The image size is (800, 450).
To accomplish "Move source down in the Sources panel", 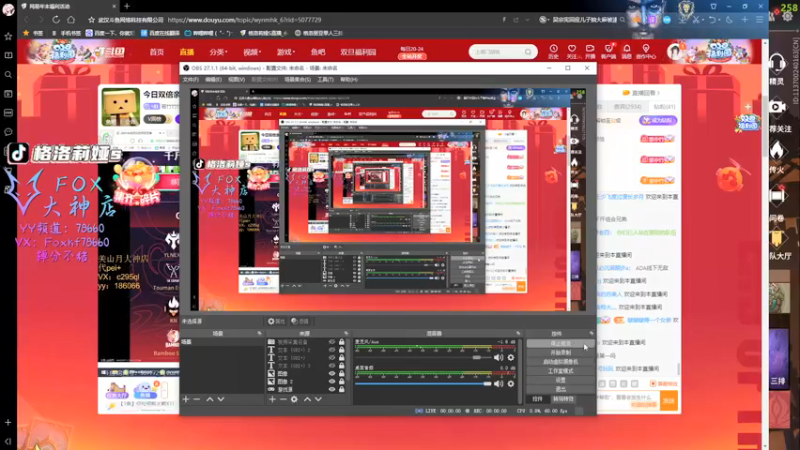I will point(318,399).
